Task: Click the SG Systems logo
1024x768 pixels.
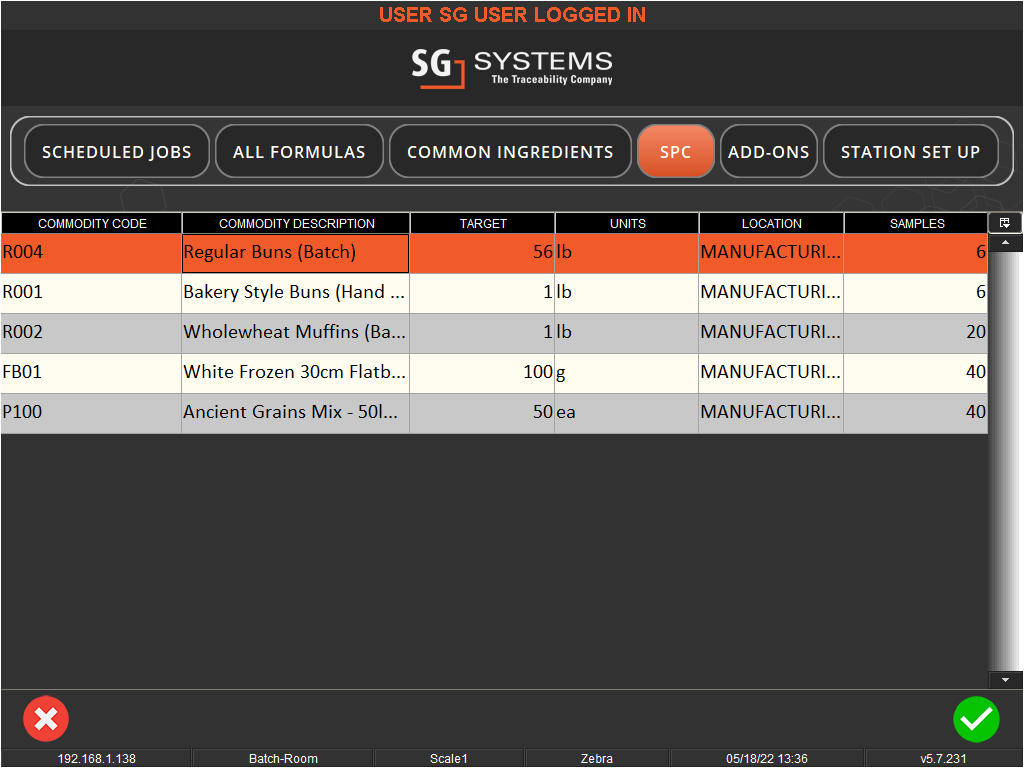Action: click(x=512, y=68)
